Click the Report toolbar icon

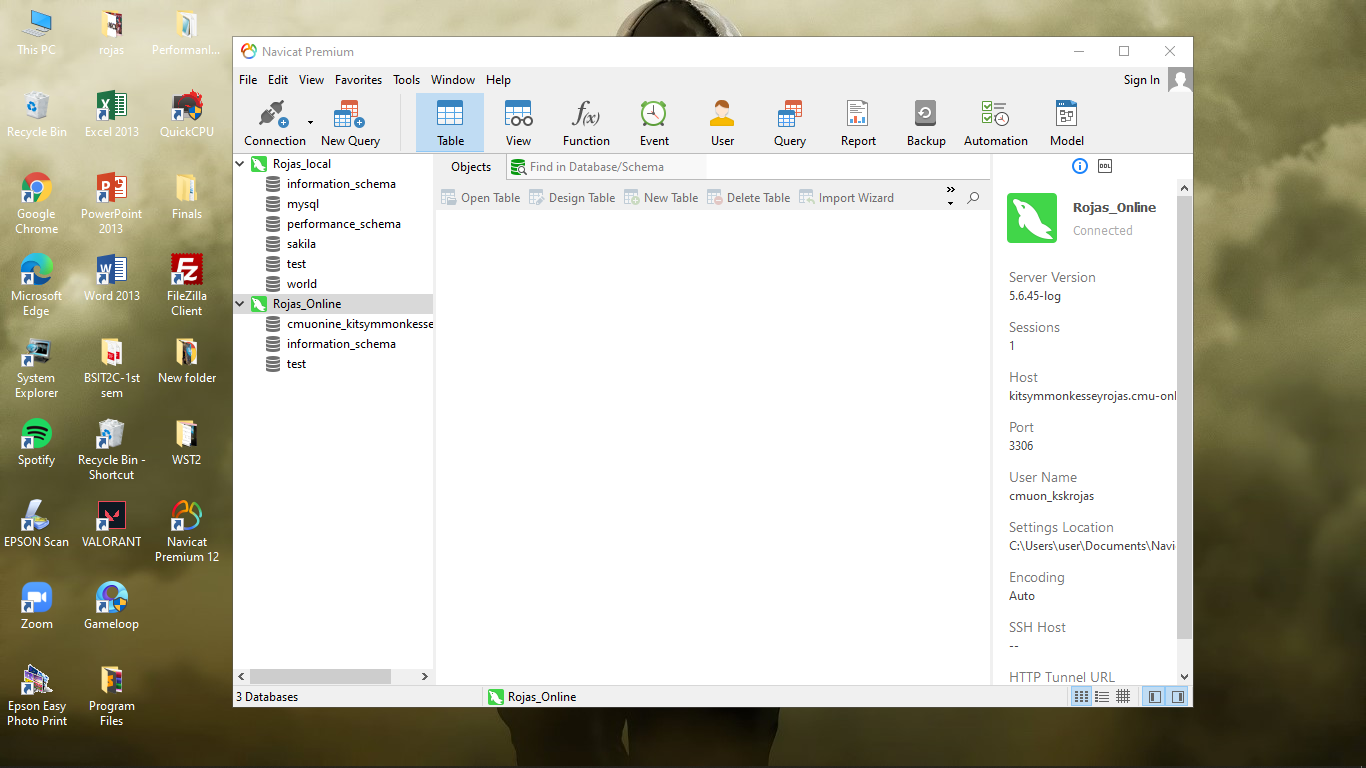click(x=858, y=123)
